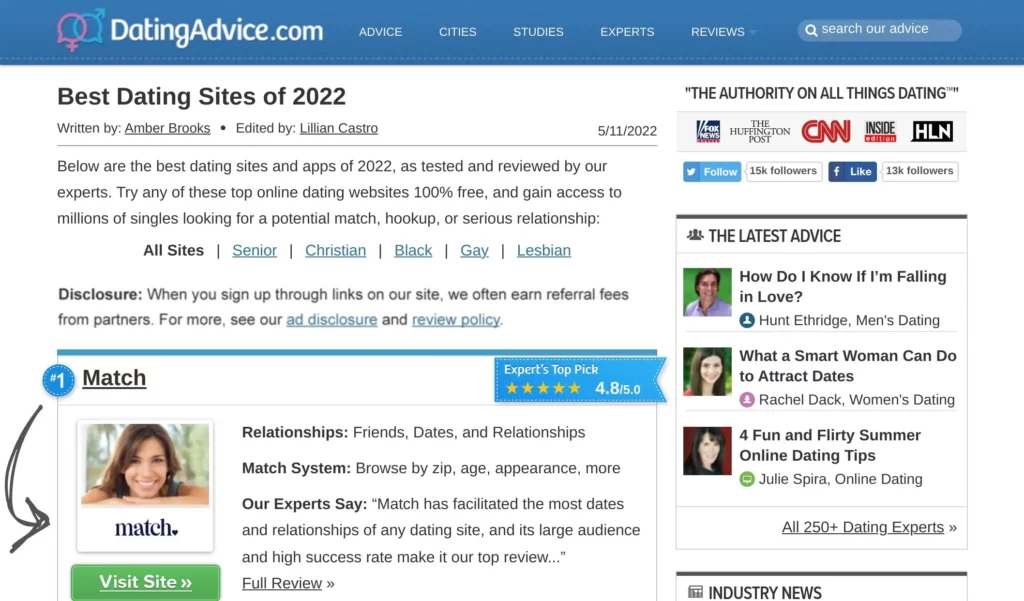1024x601 pixels.
Task: Click the search magnifier icon
Action: pyautogui.click(x=811, y=30)
